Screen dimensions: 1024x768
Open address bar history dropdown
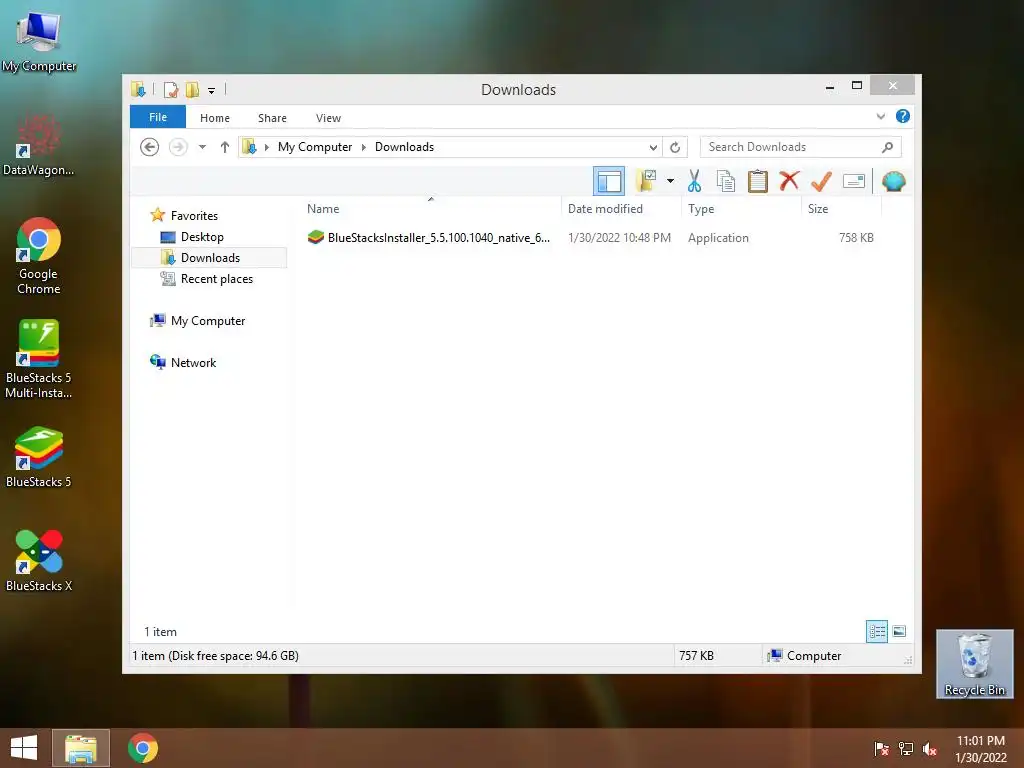pyautogui.click(x=653, y=148)
